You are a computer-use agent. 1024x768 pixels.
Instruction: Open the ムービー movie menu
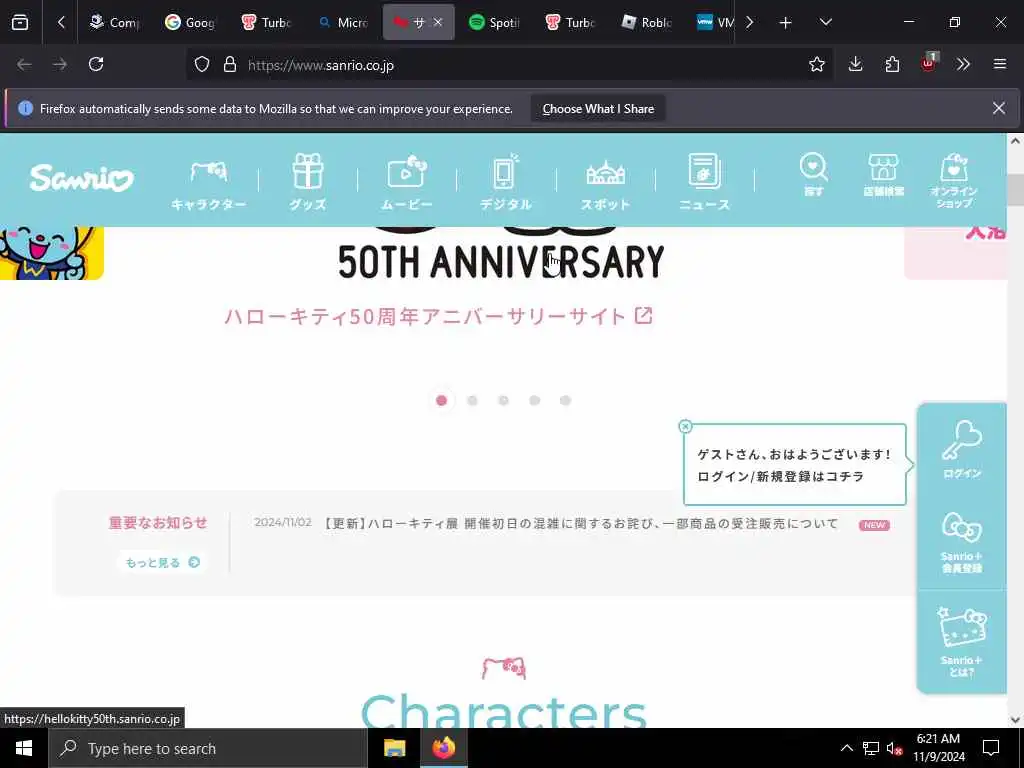point(407,183)
